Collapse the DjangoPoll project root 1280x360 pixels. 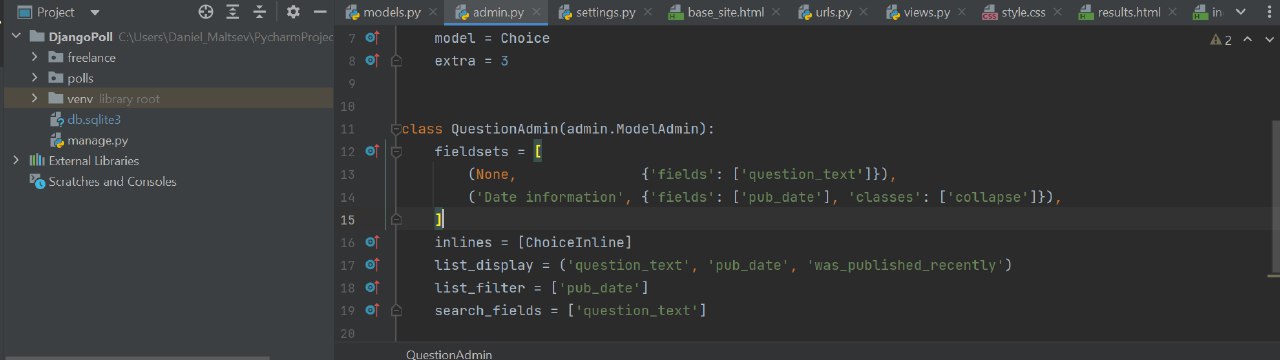click(16, 36)
